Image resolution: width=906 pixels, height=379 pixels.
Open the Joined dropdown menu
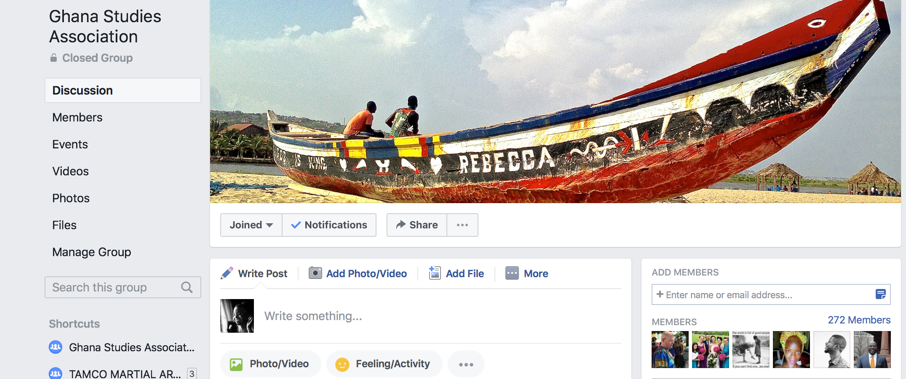point(251,225)
